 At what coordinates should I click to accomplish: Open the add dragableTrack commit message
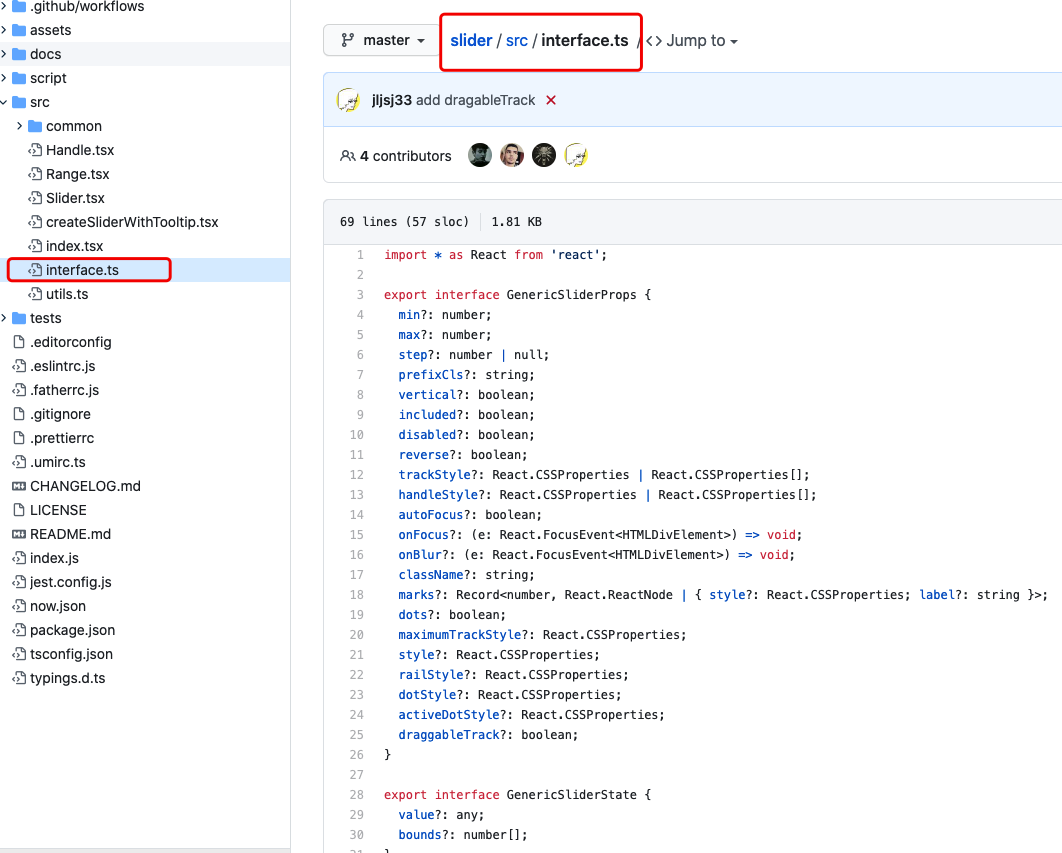475,100
